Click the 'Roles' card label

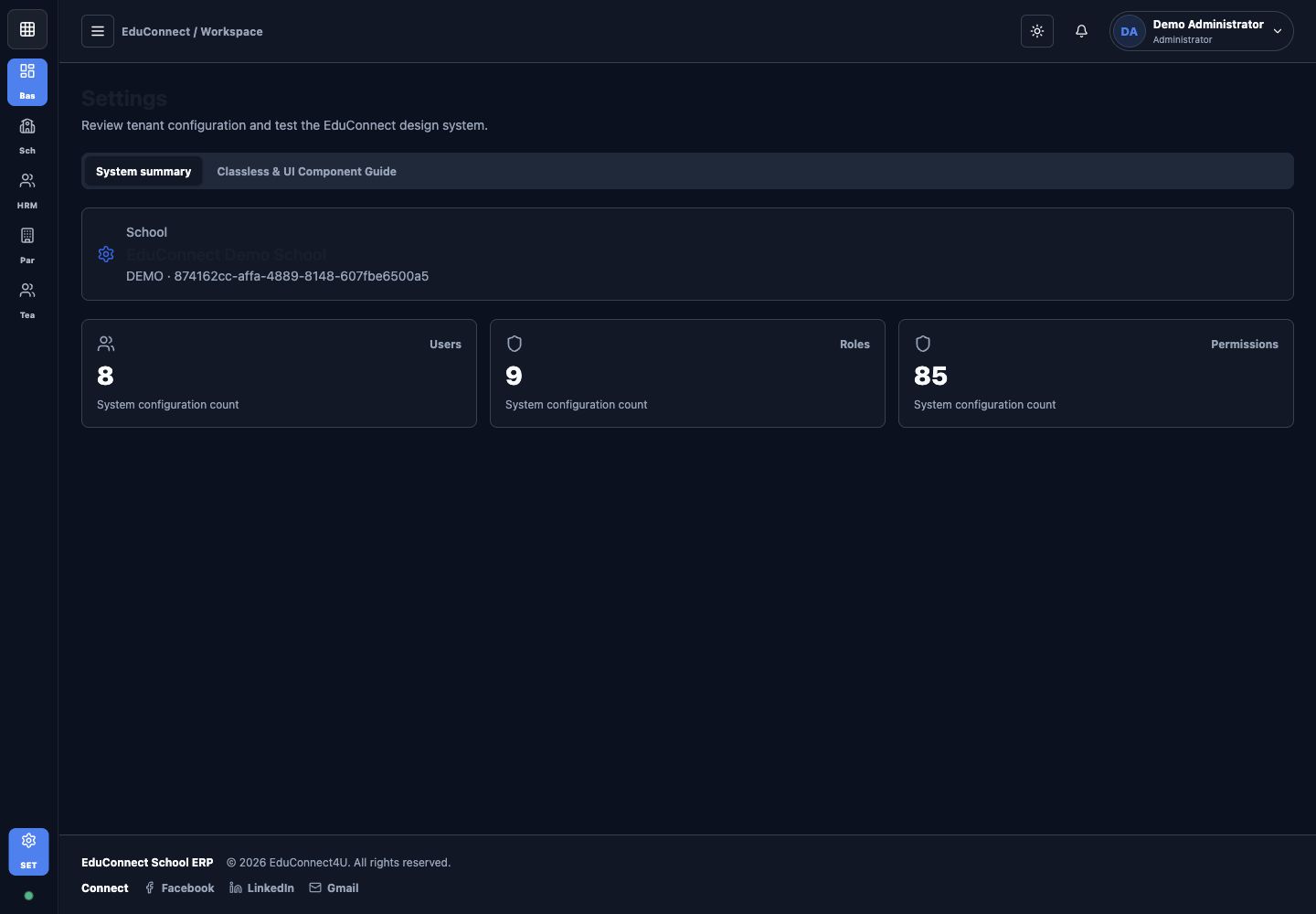(x=854, y=345)
